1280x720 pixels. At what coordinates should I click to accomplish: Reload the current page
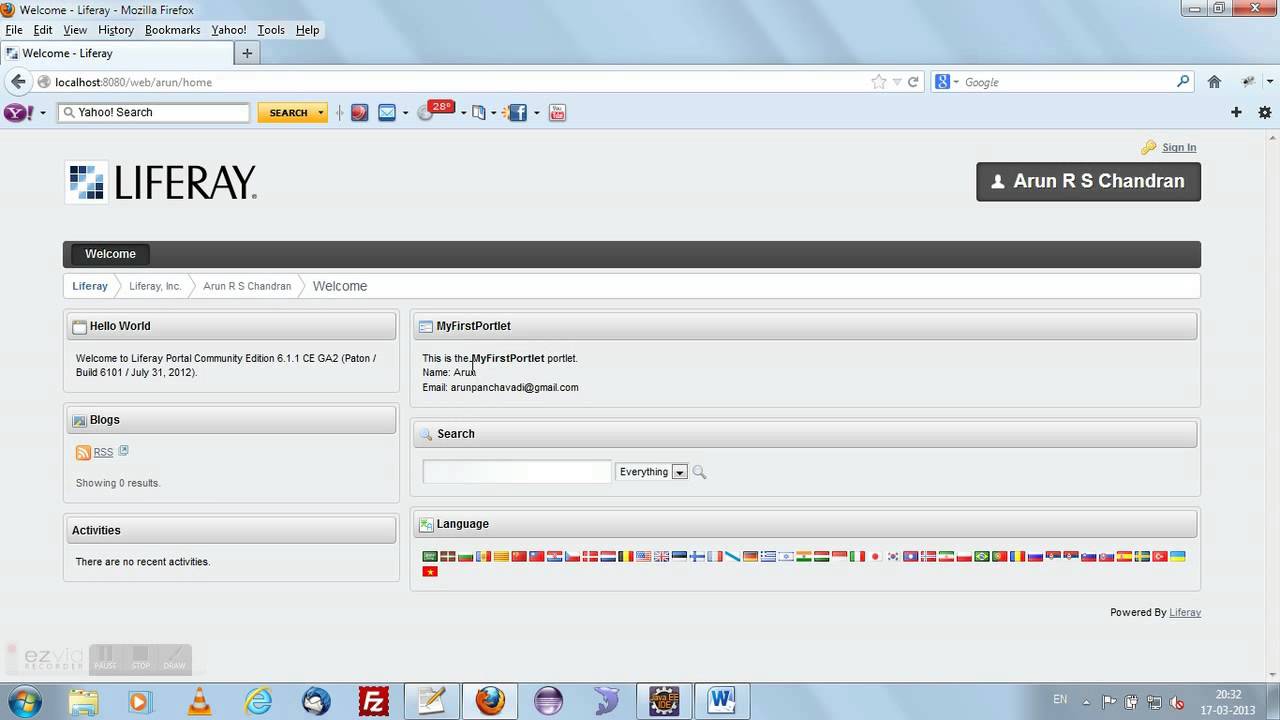pos(913,82)
